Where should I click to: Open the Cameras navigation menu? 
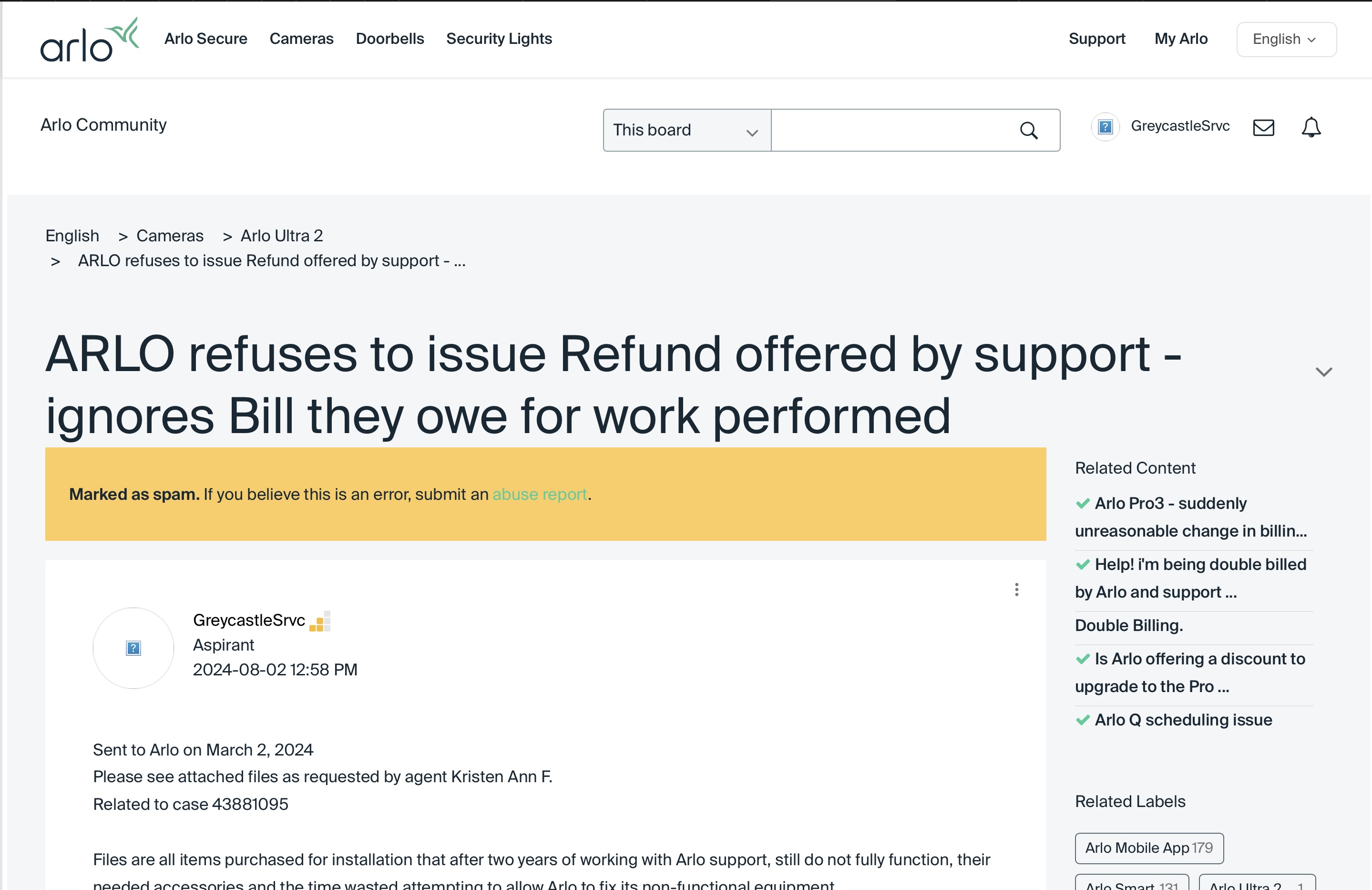301,39
